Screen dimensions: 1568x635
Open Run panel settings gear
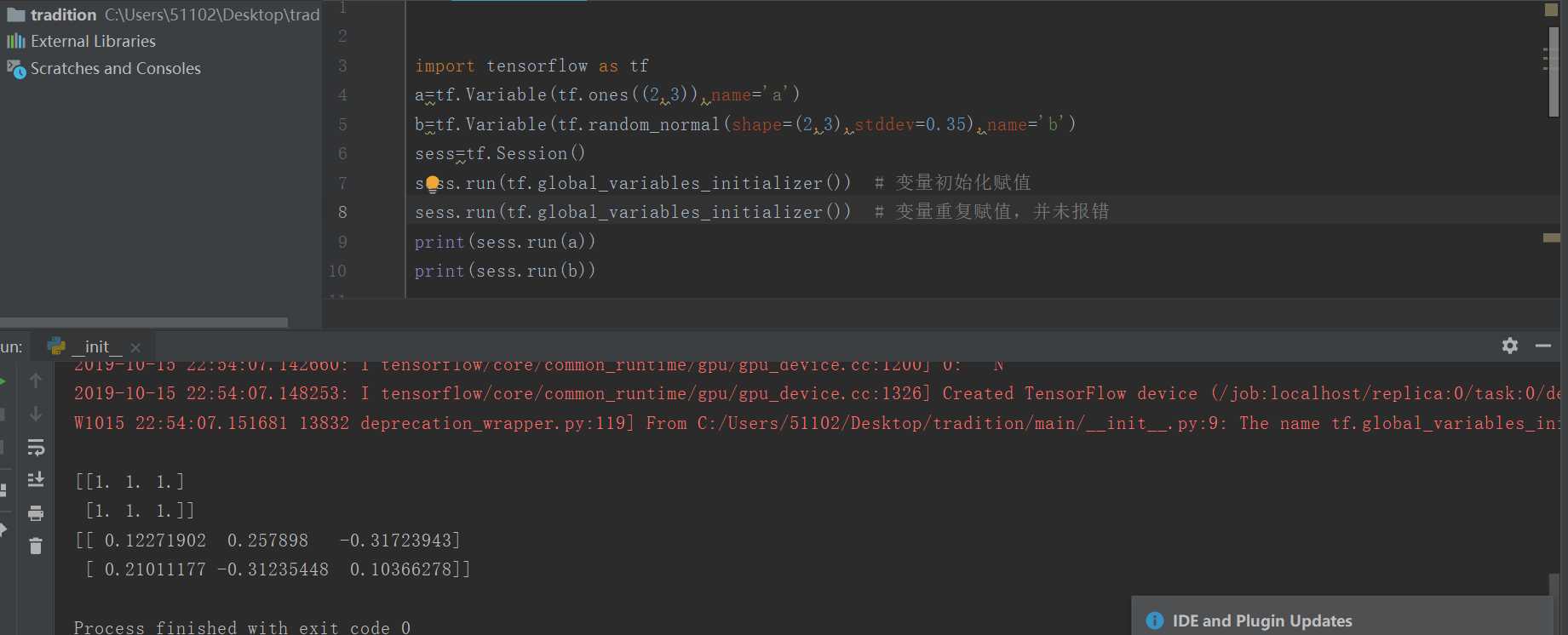pyautogui.click(x=1510, y=346)
